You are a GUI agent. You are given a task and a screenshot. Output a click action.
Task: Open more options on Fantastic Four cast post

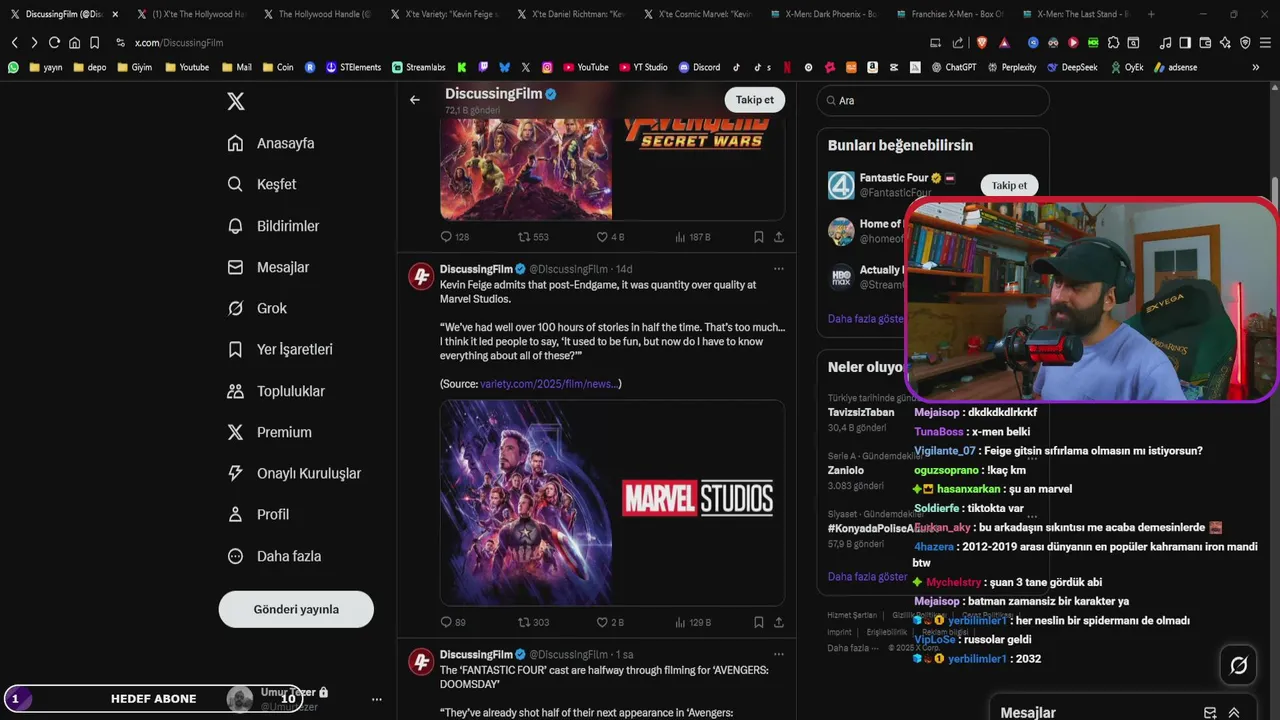(779, 654)
